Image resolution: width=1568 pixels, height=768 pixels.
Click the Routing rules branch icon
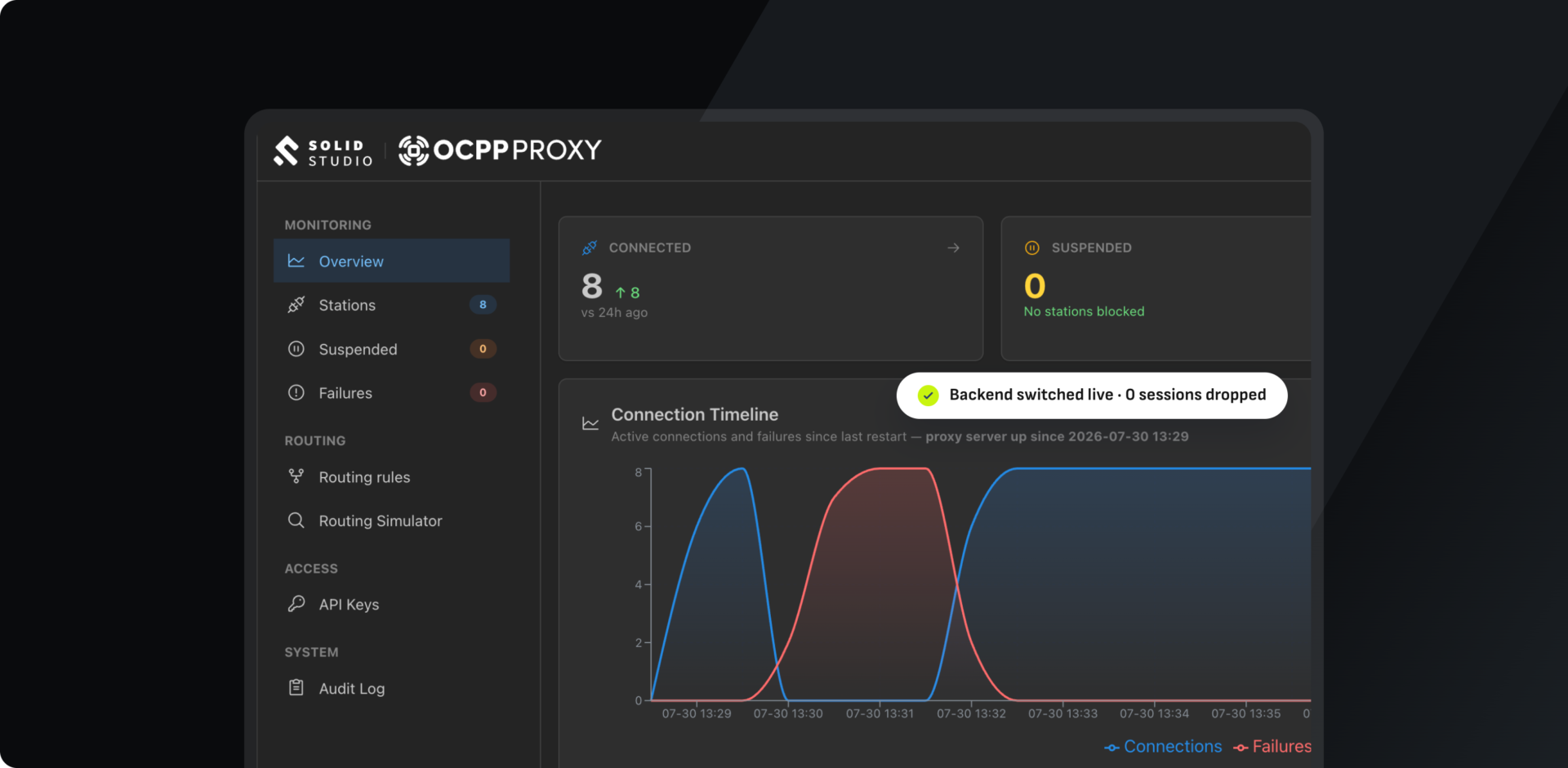coord(296,476)
